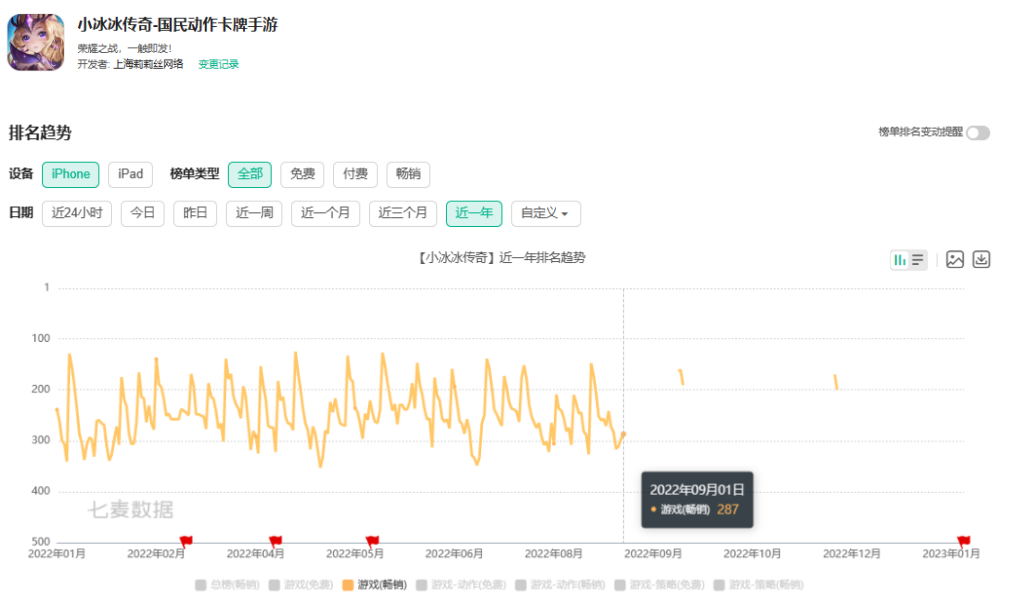The width and height of the screenshot is (1011, 602).
Task: Choose 近一年 date range
Action: (474, 213)
